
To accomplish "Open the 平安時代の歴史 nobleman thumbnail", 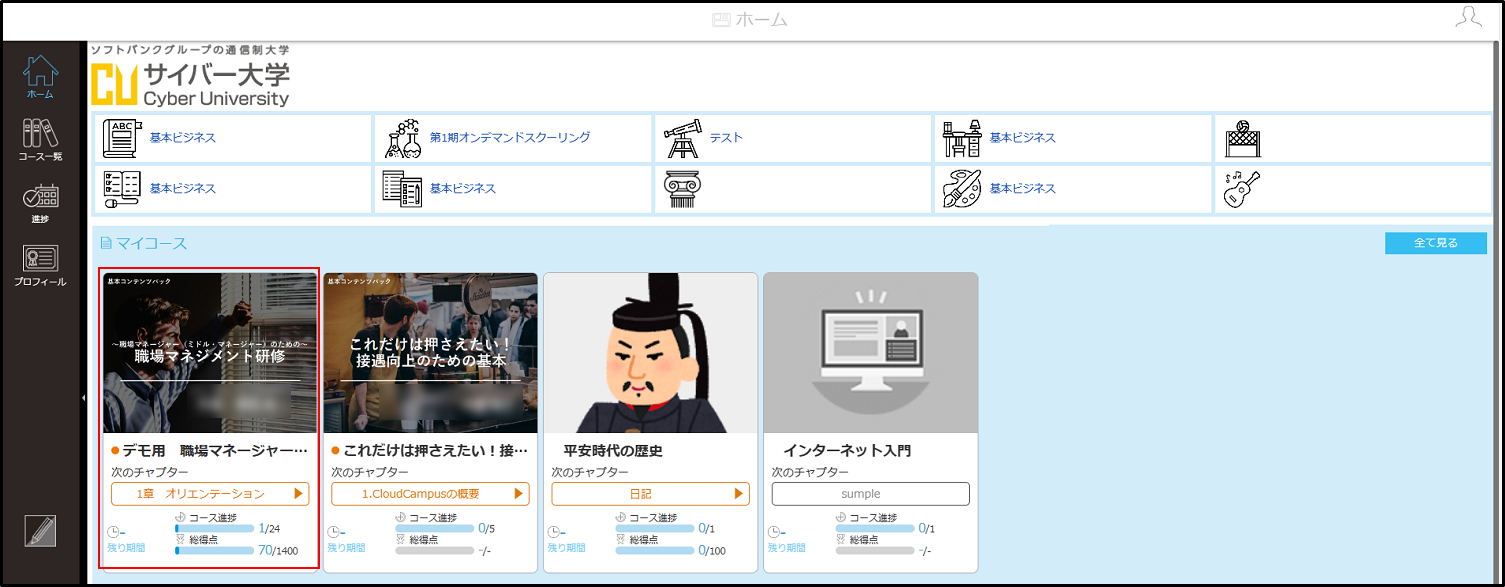I will [x=651, y=353].
